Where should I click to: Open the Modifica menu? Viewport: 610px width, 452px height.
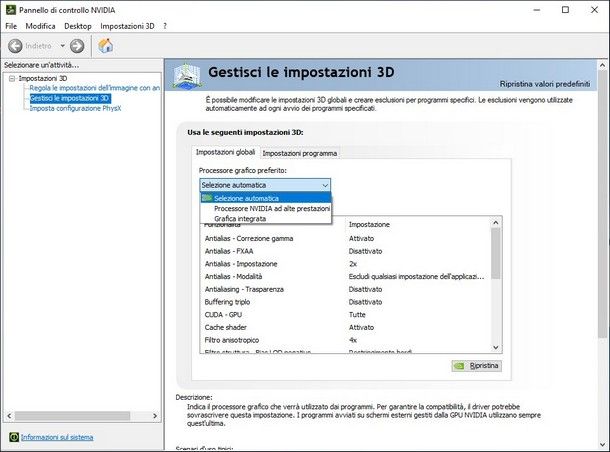tap(40, 26)
